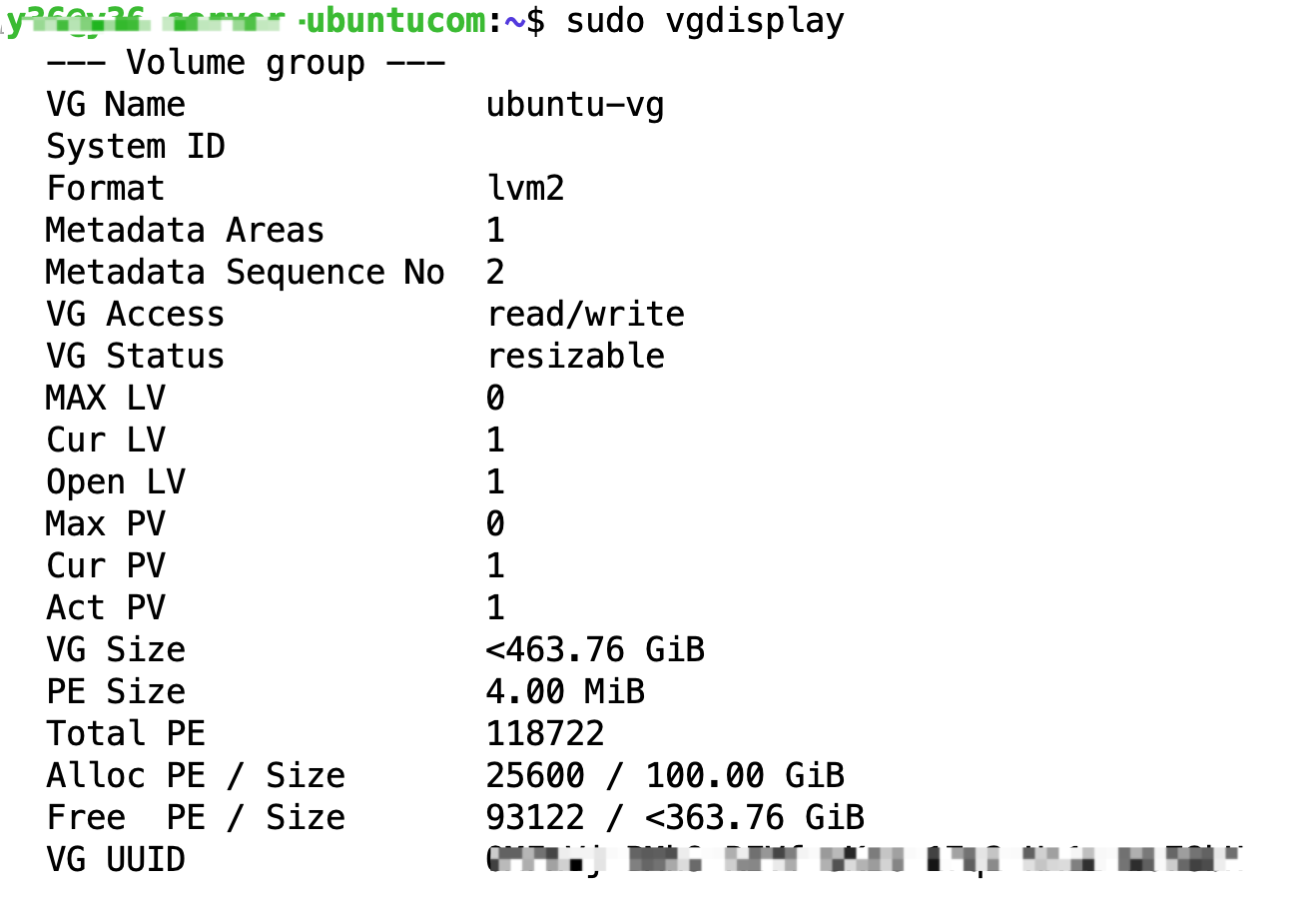Click the Total PE number 118722
This screenshot has width=1316, height=901.
pyautogui.click(x=545, y=733)
